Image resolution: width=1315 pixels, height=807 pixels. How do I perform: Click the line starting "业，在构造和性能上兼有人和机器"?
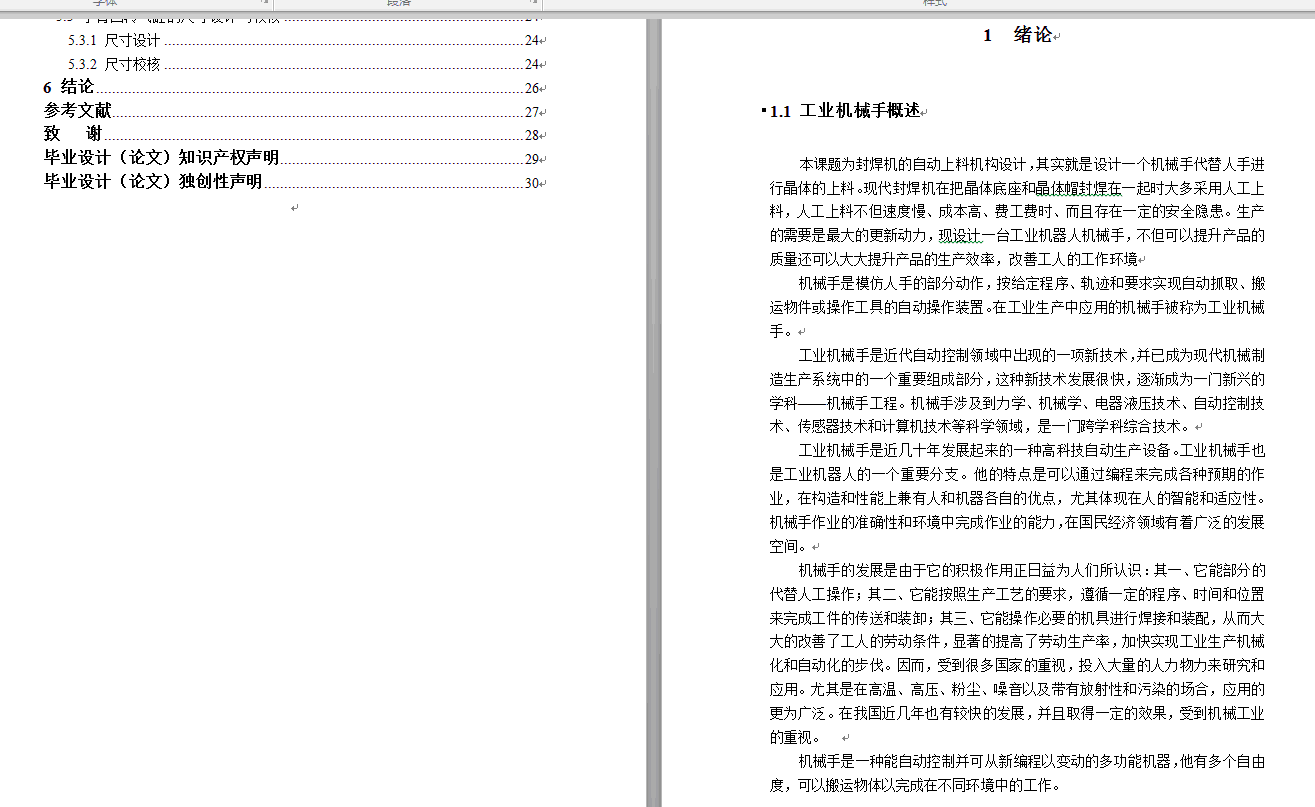1017,498
